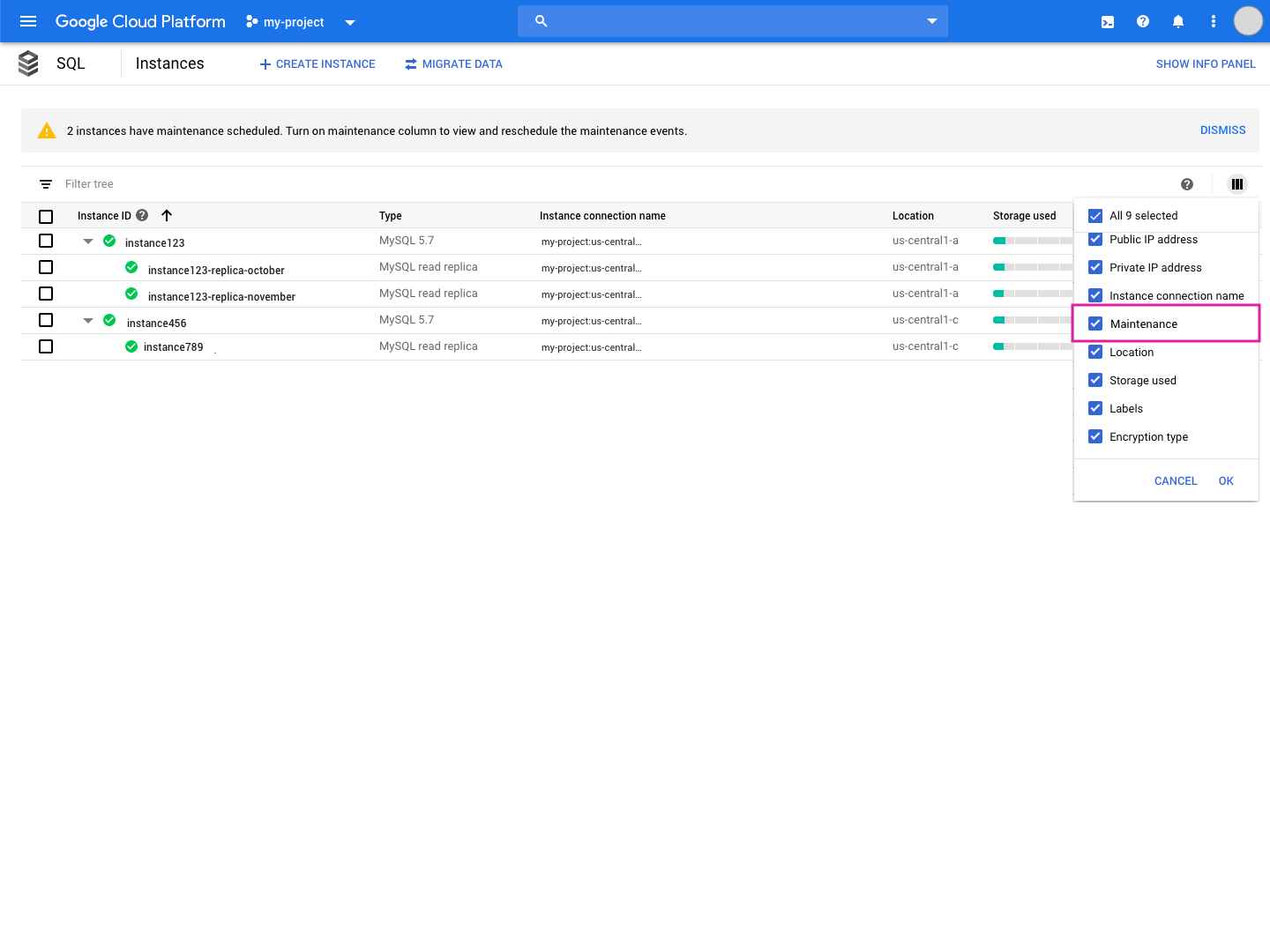Click the user account avatar

click(1248, 21)
